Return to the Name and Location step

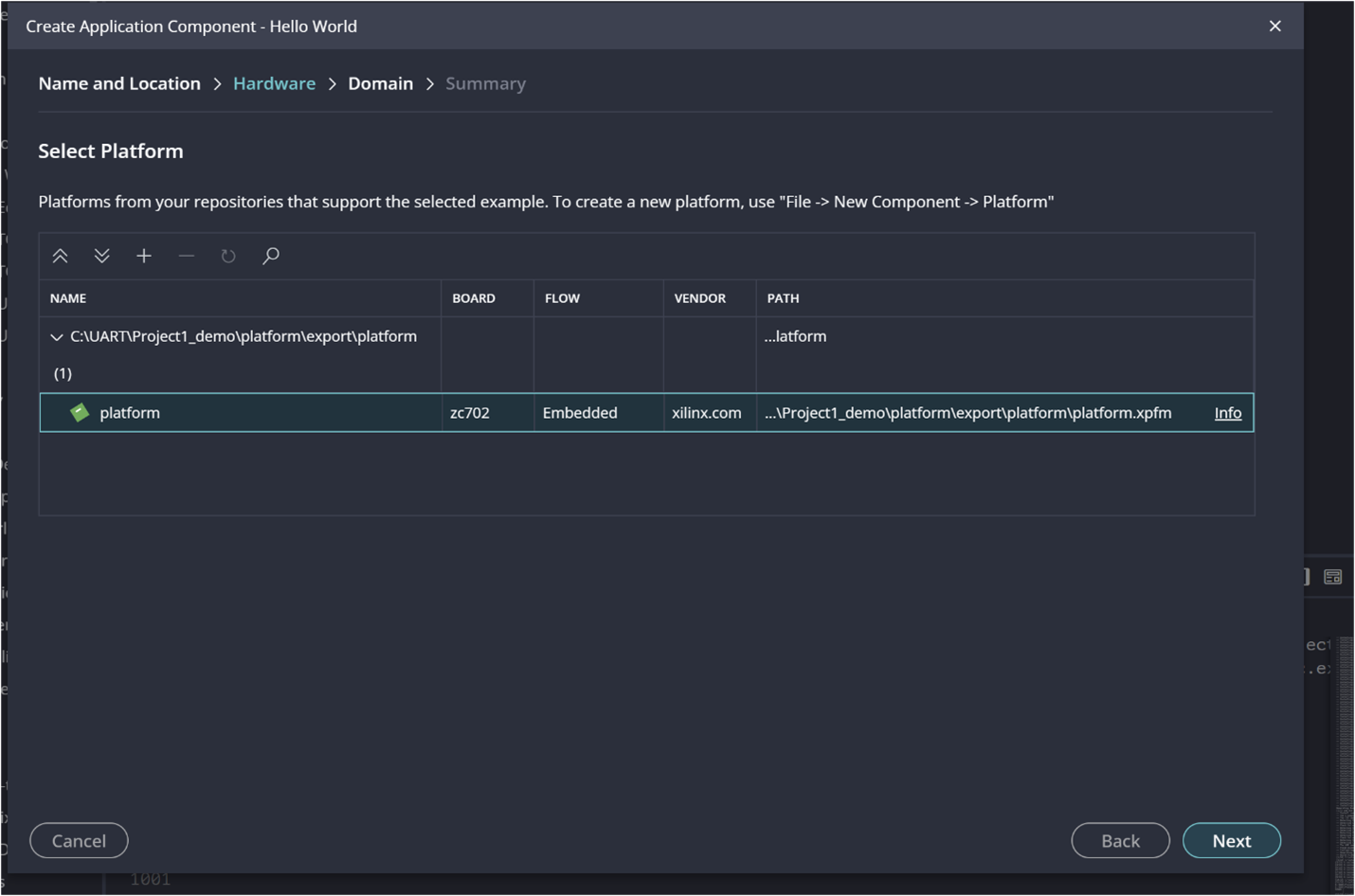118,83
